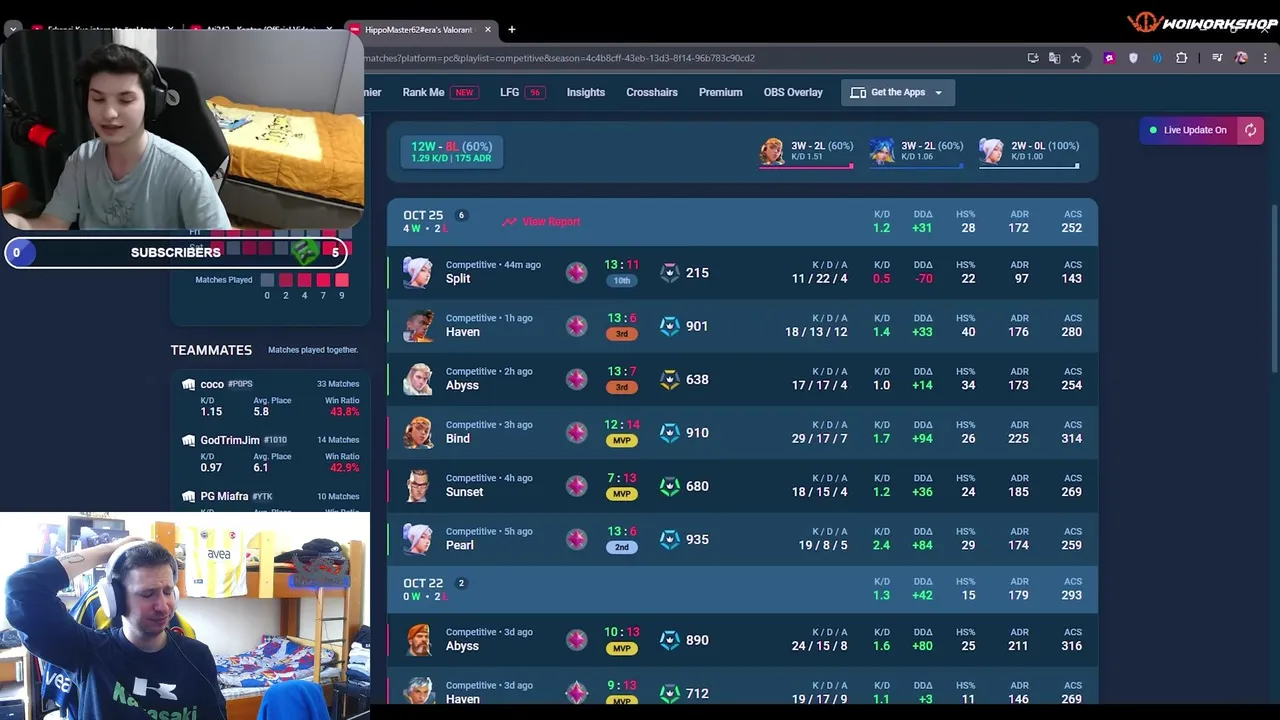Open the LFG menu item
Image resolution: width=1280 pixels, height=720 pixels.
pyautogui.click(x=521, y=92)
